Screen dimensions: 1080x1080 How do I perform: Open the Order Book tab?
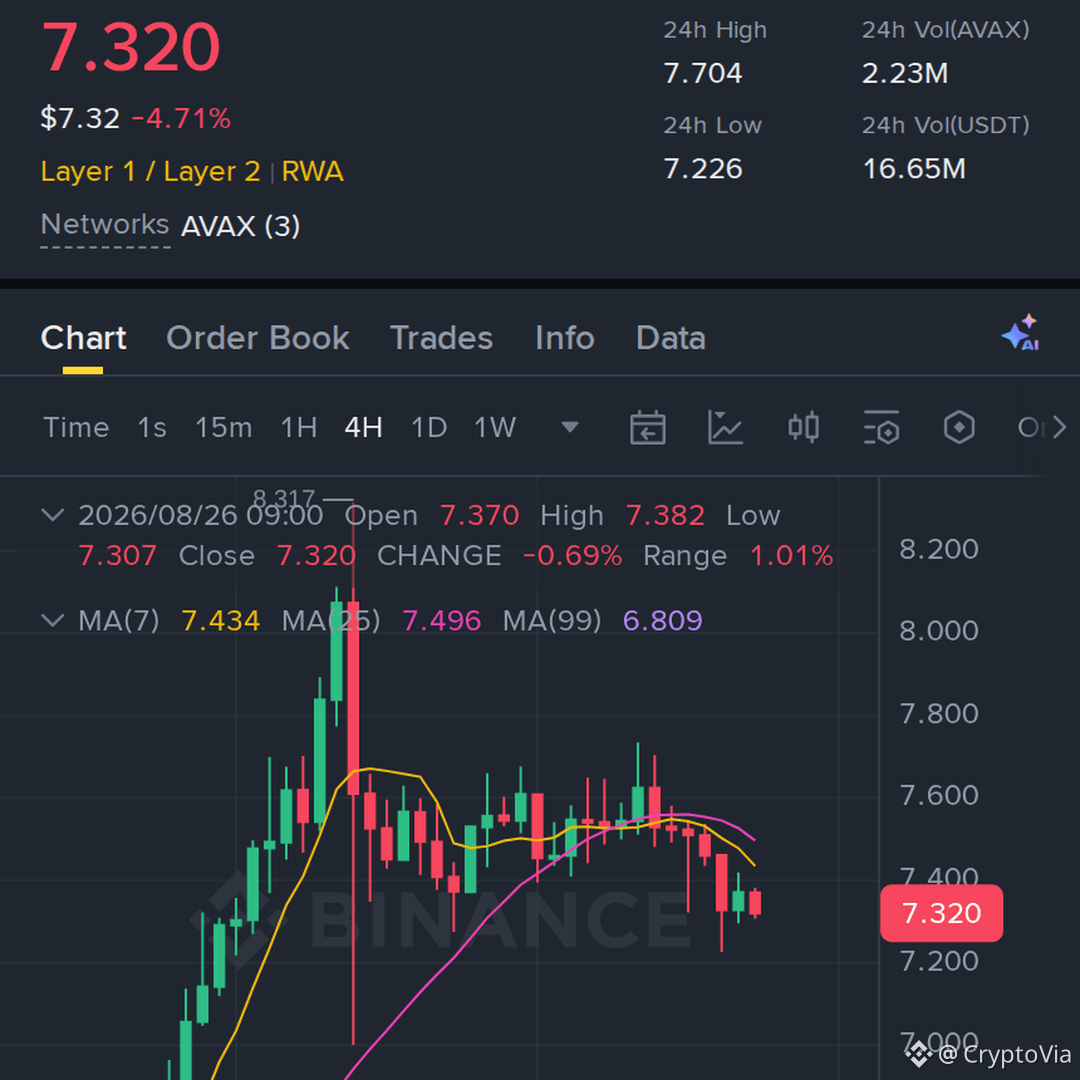click(258, 338)
